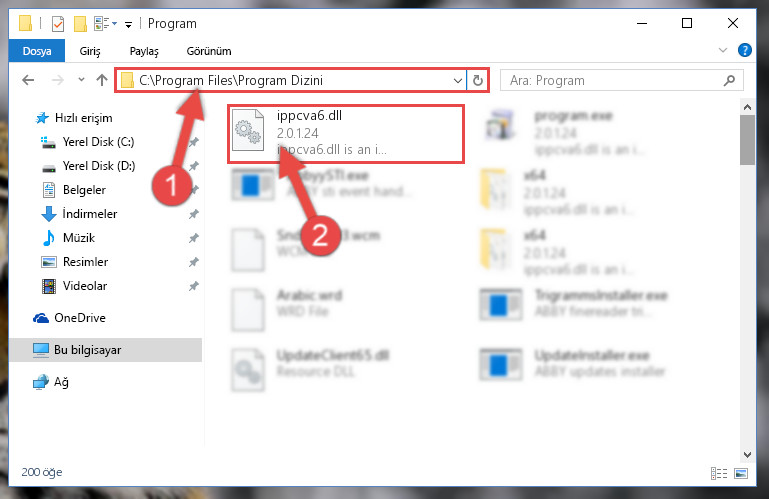Open the Paylaş ribbon tab
769x499 pixels.
click(144, 51)
